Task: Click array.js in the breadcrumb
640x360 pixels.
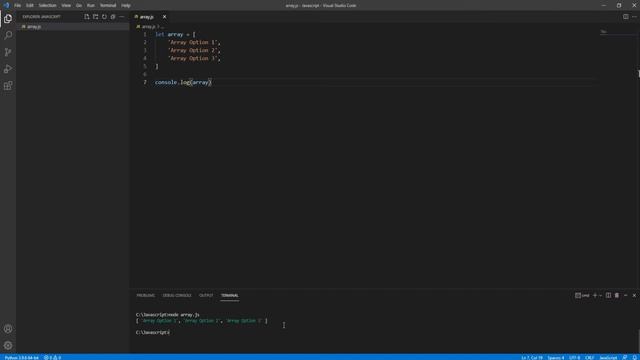Action: [148, 27]
